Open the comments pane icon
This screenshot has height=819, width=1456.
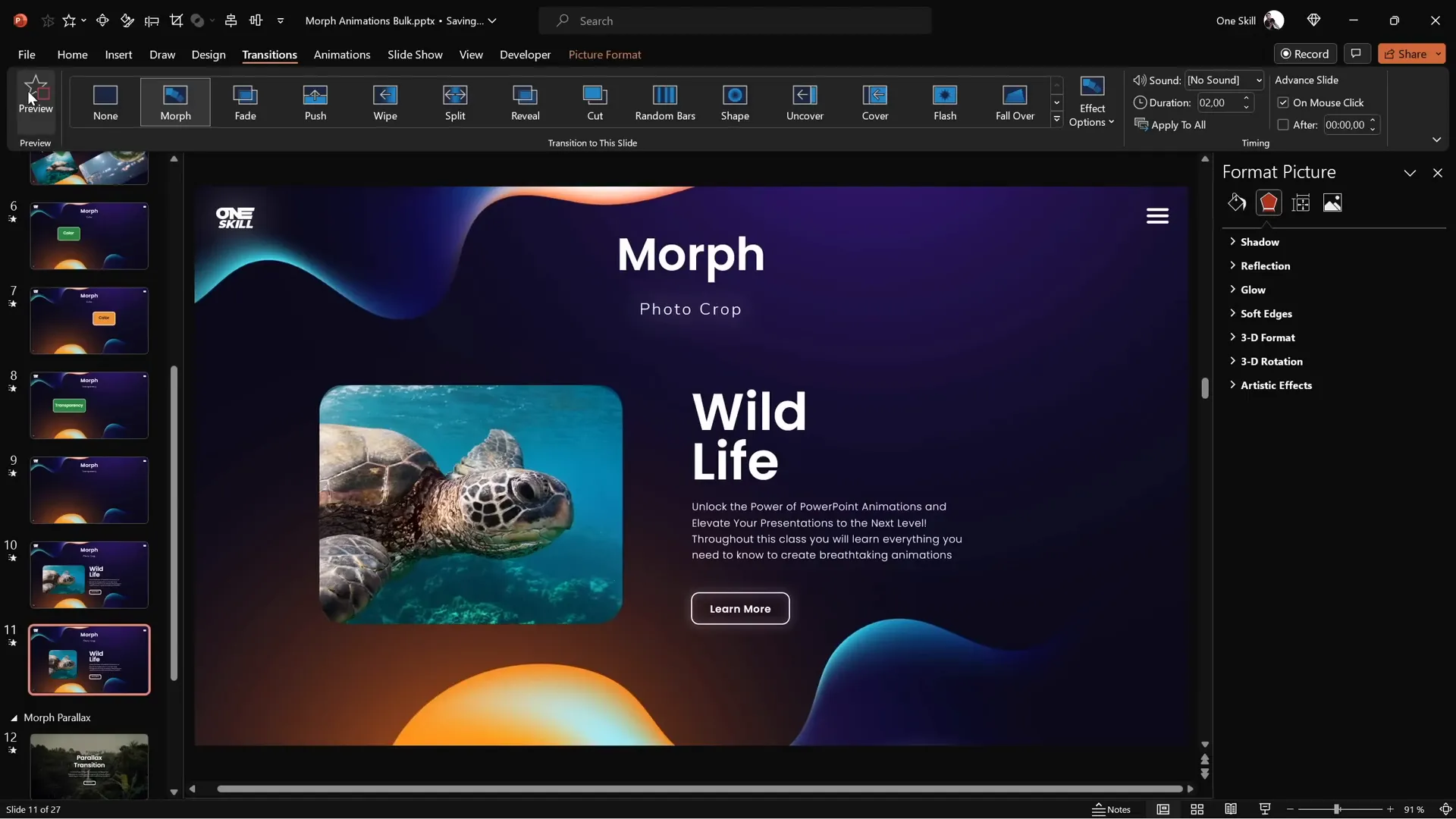coord(1356,54)
